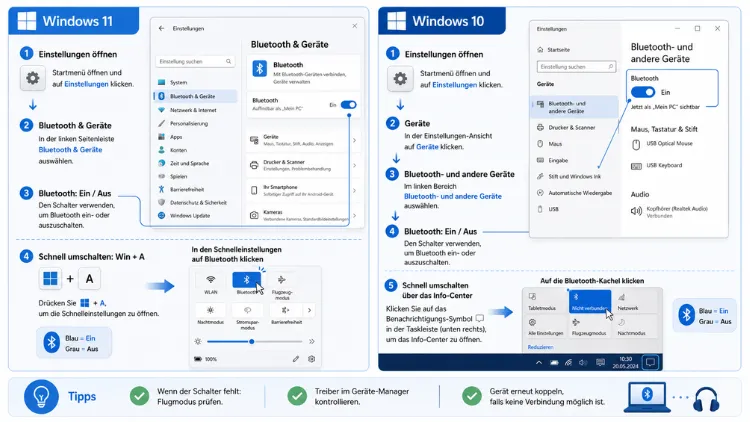750x422 pixels.
Task: Click the blue Geräte link in the Windows 10 step 2
Action: pyautogui.click(x=427, y=147)
